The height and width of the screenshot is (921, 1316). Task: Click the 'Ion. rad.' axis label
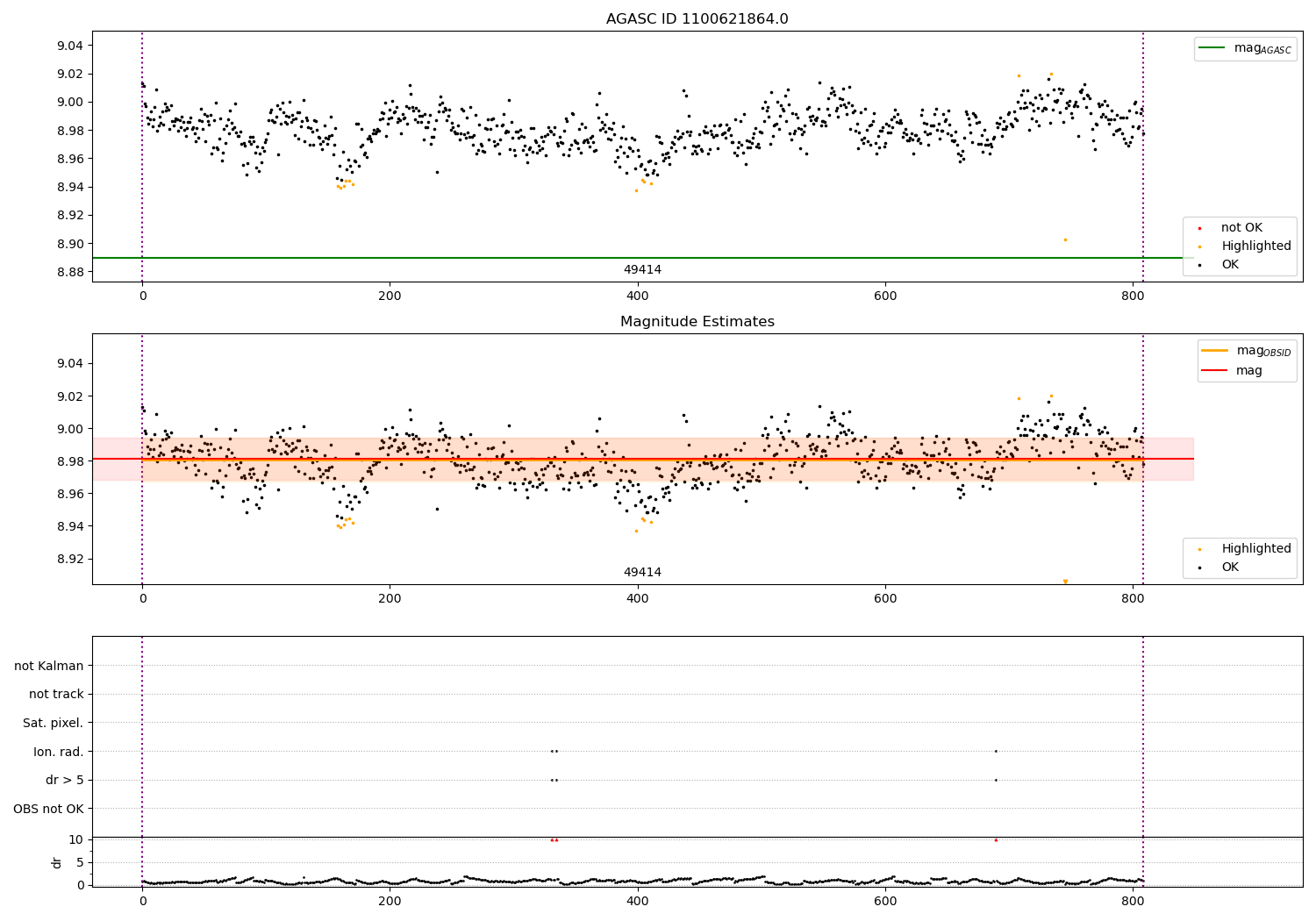(59, 752)
